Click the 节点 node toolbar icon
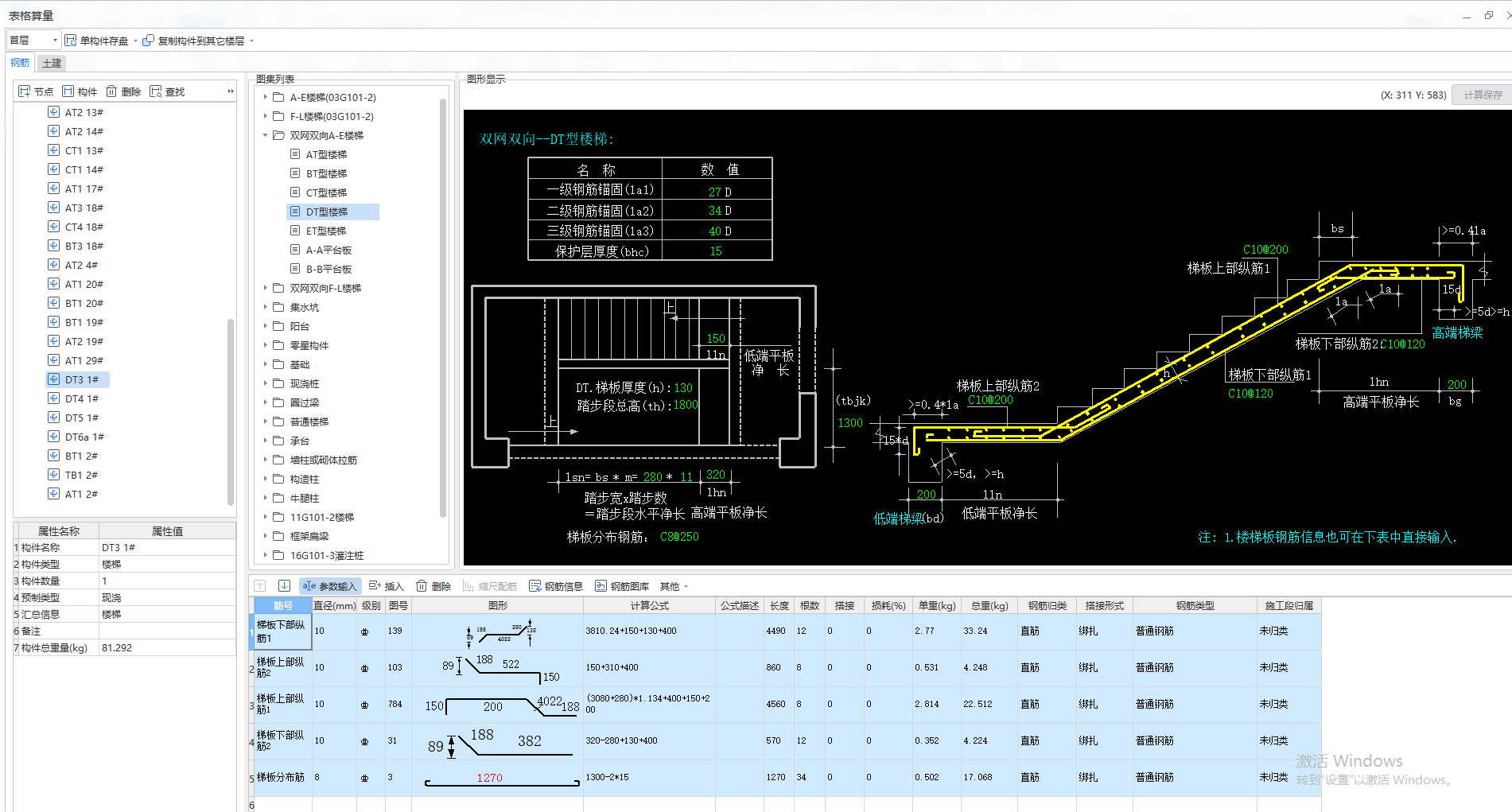Image resolution: width=1512 pixels, height=812 pixels. tap(25, 91)
